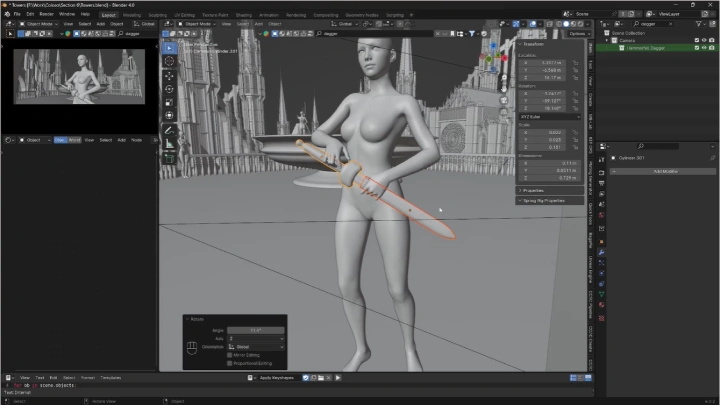Open the Templates menu in text editor
720x405 pixels.
[111, 377]
